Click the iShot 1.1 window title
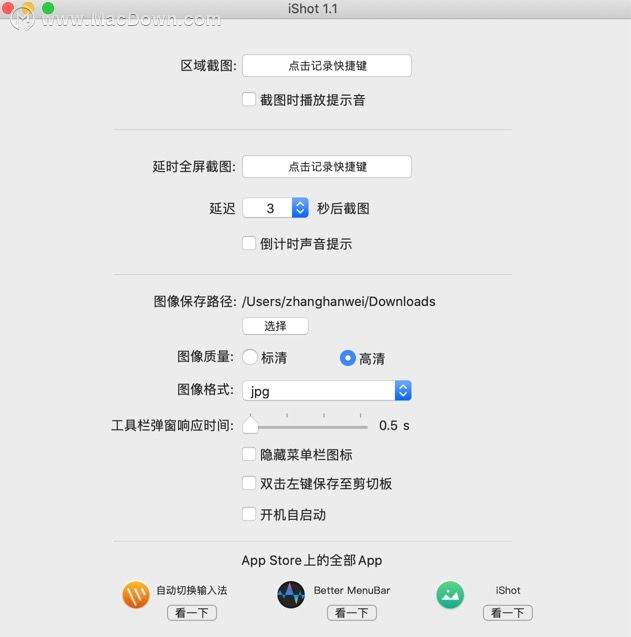The height and width of the screenshot is (637, 631). [x=312, y=9]
